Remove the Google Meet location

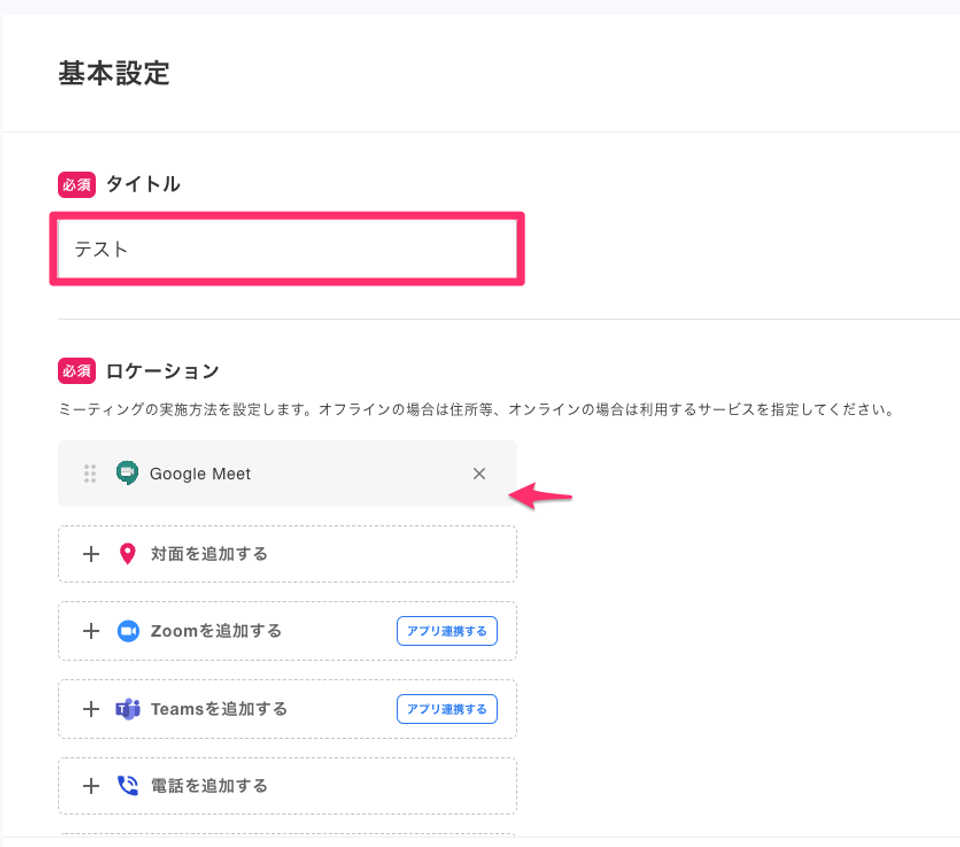click(x=479, y=473)
